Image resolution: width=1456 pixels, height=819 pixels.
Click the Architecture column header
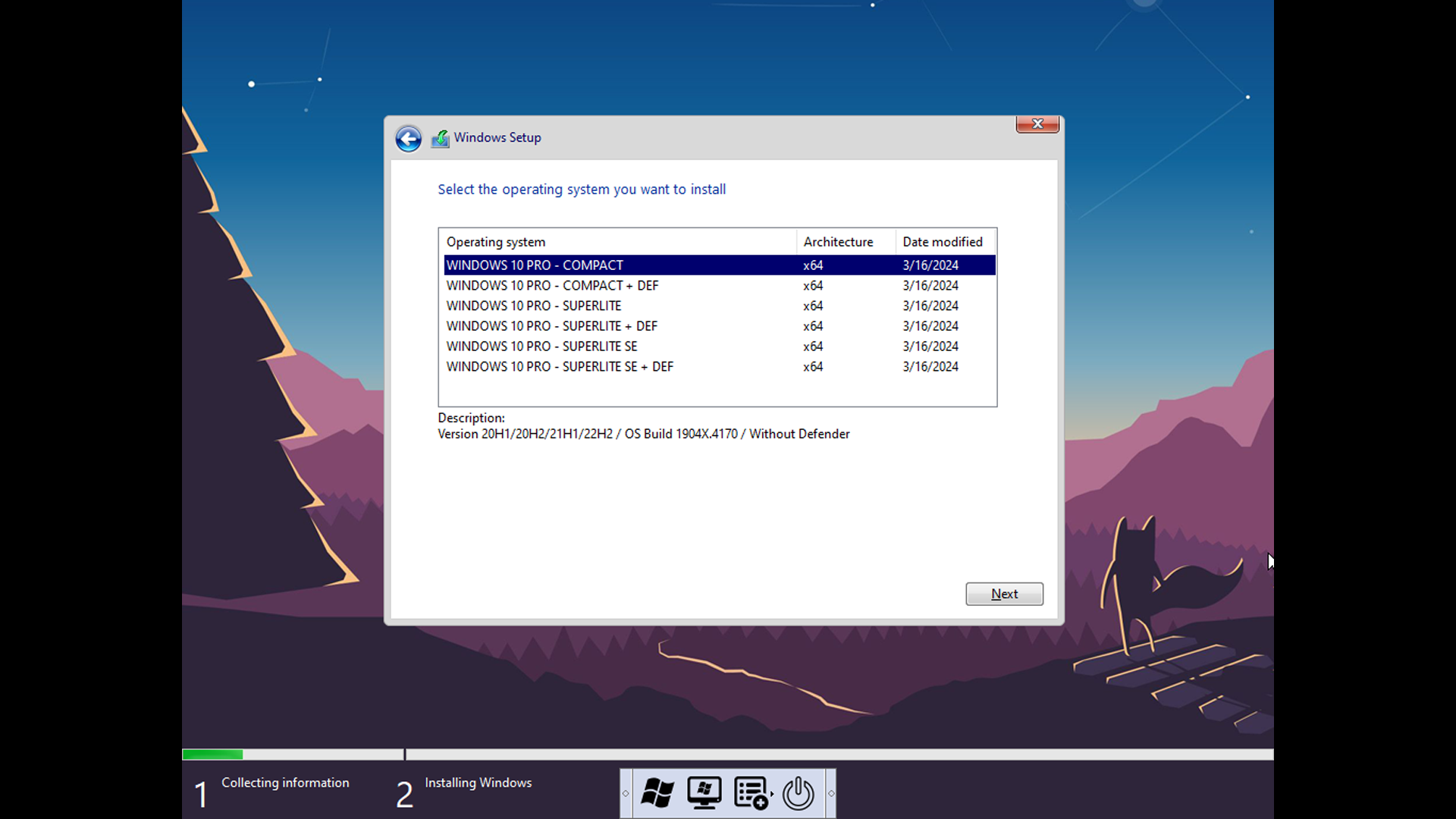[846, 242]
